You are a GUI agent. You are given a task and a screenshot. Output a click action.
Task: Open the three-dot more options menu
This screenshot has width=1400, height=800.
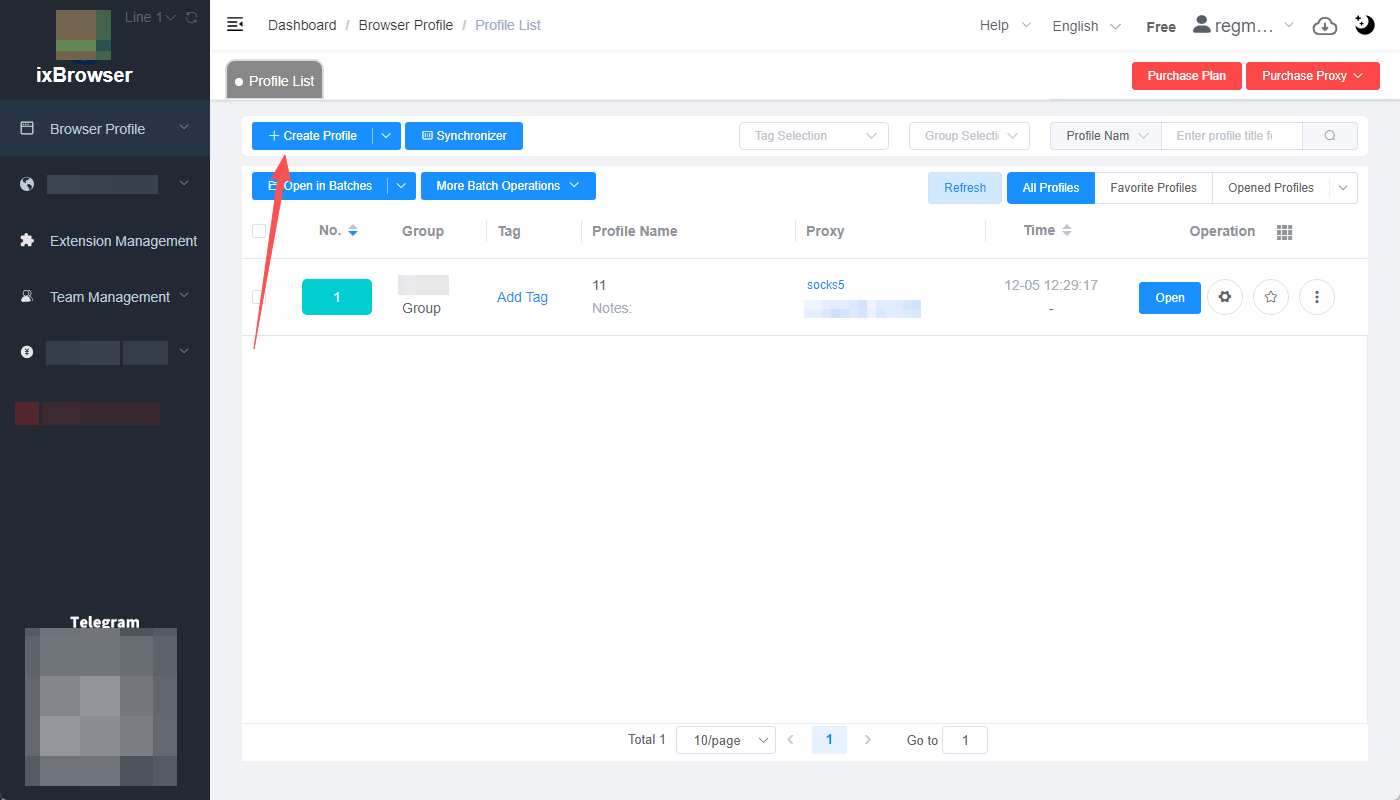click(x=1317, y=297)
